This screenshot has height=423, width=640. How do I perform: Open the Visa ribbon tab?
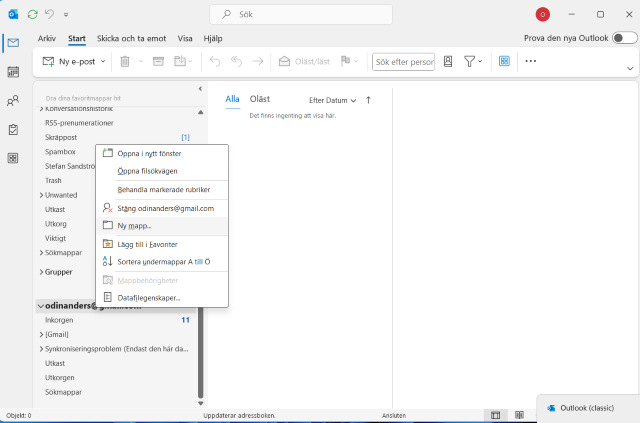[185, 38]
